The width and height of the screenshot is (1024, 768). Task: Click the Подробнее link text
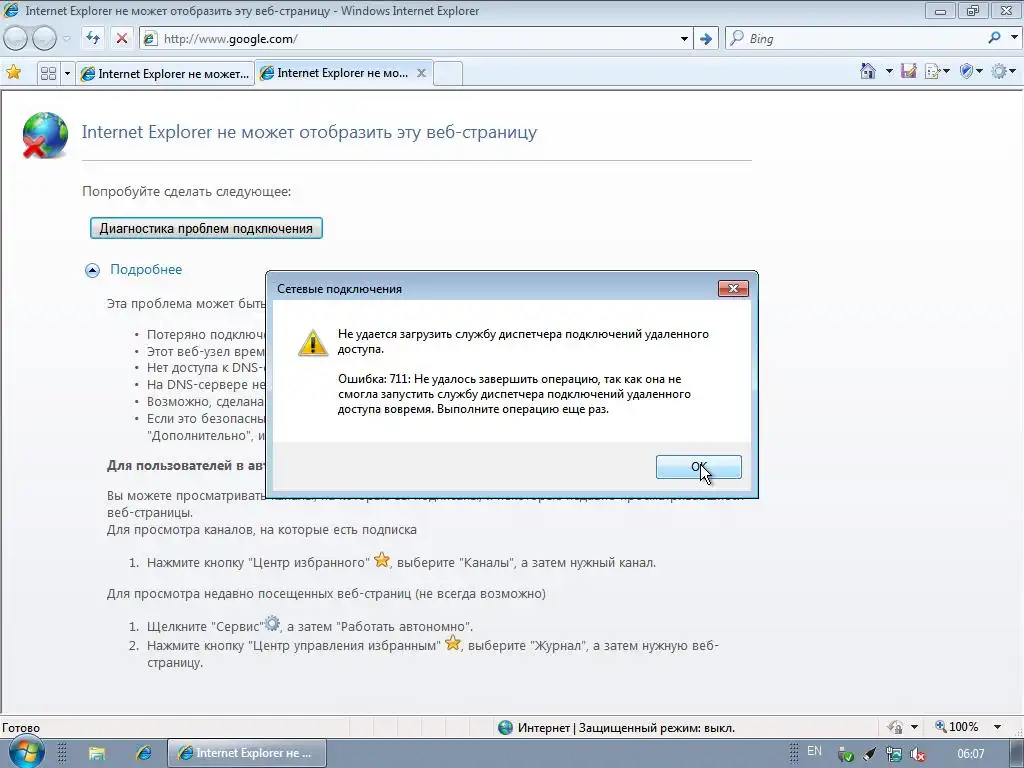click(x=146, y=269)
